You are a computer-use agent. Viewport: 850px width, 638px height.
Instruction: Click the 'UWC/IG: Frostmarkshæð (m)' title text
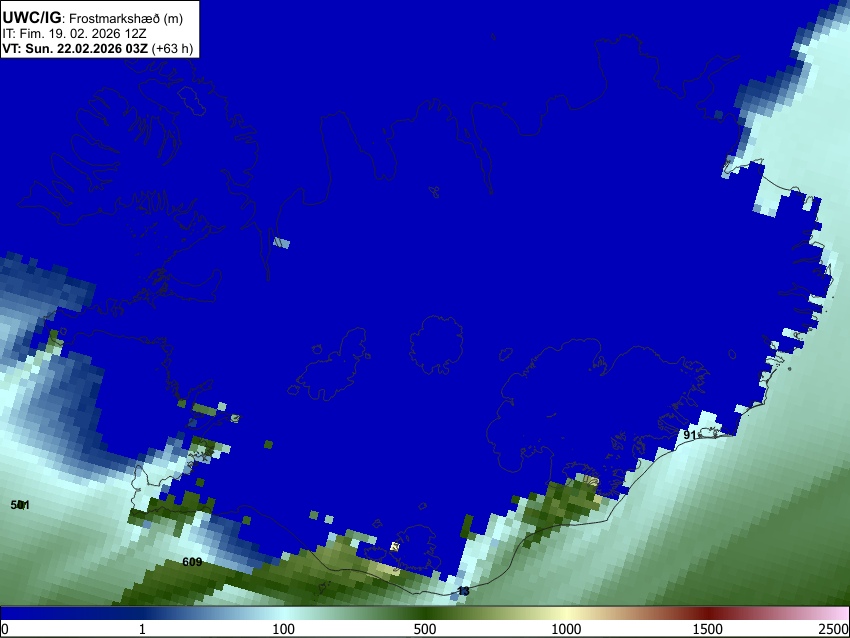(x=93, y=18)
